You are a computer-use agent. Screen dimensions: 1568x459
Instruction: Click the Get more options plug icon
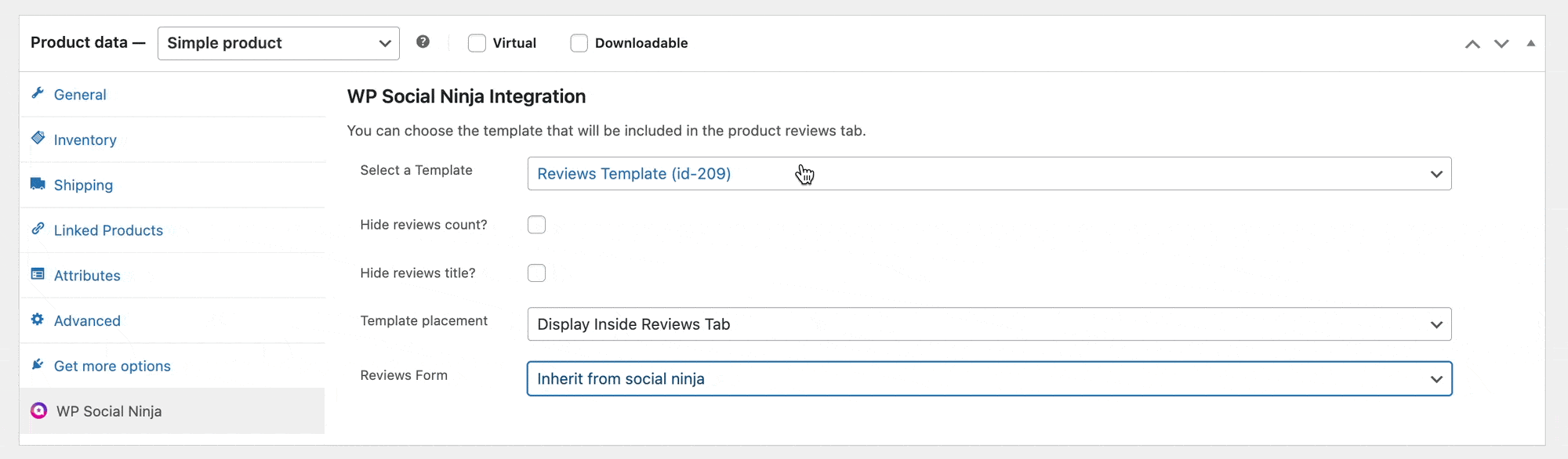[x=38, y=364]
